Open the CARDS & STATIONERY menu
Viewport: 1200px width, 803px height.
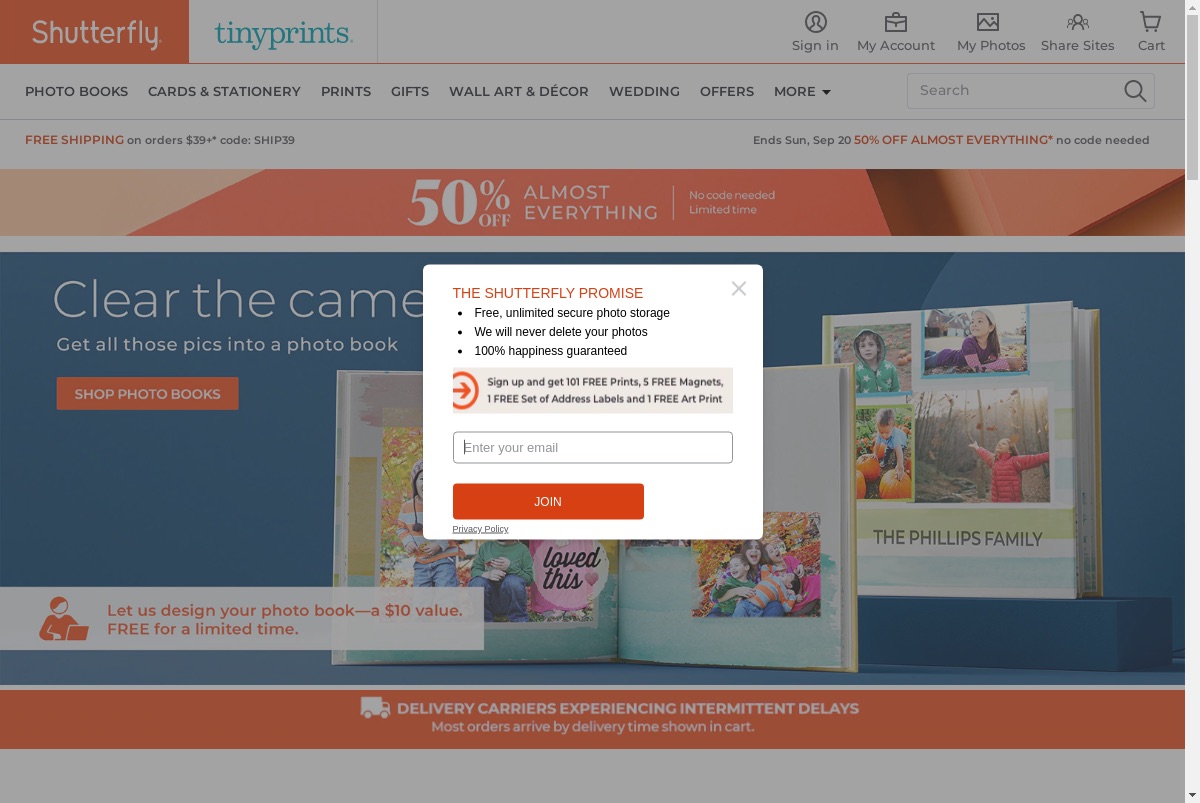pos(224,91)
